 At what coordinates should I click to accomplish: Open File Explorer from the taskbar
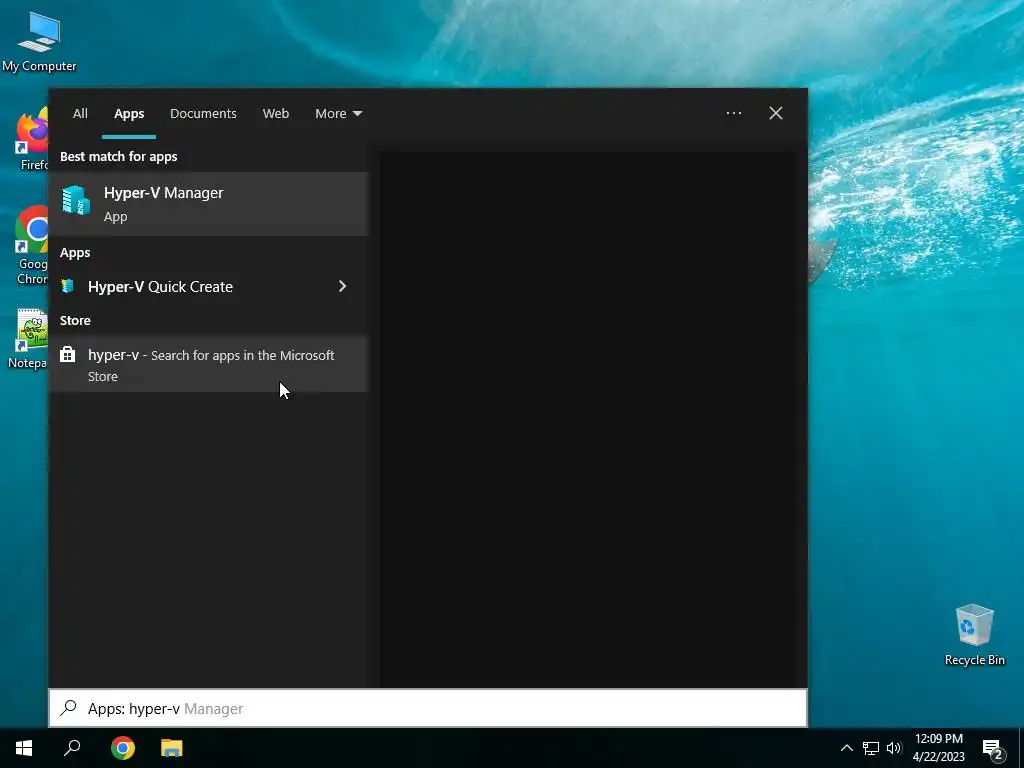point(172,748)
